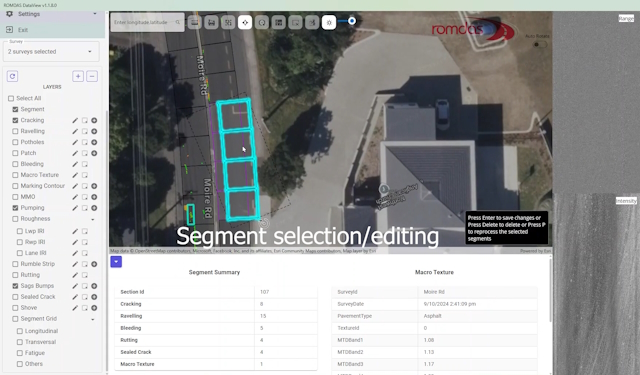Click Exit in the sidebar
This screenshot has width=640, height=375.
point(23,30)
